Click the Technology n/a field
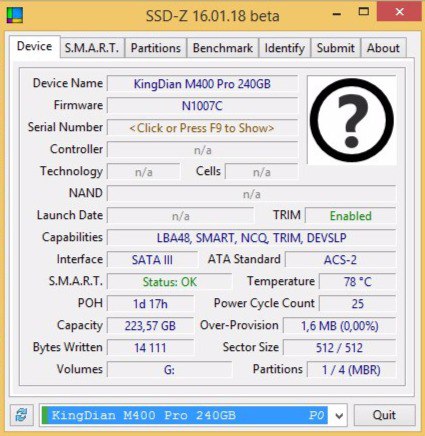The width and height of the screenshot is (425, 436). coord(144,172)
